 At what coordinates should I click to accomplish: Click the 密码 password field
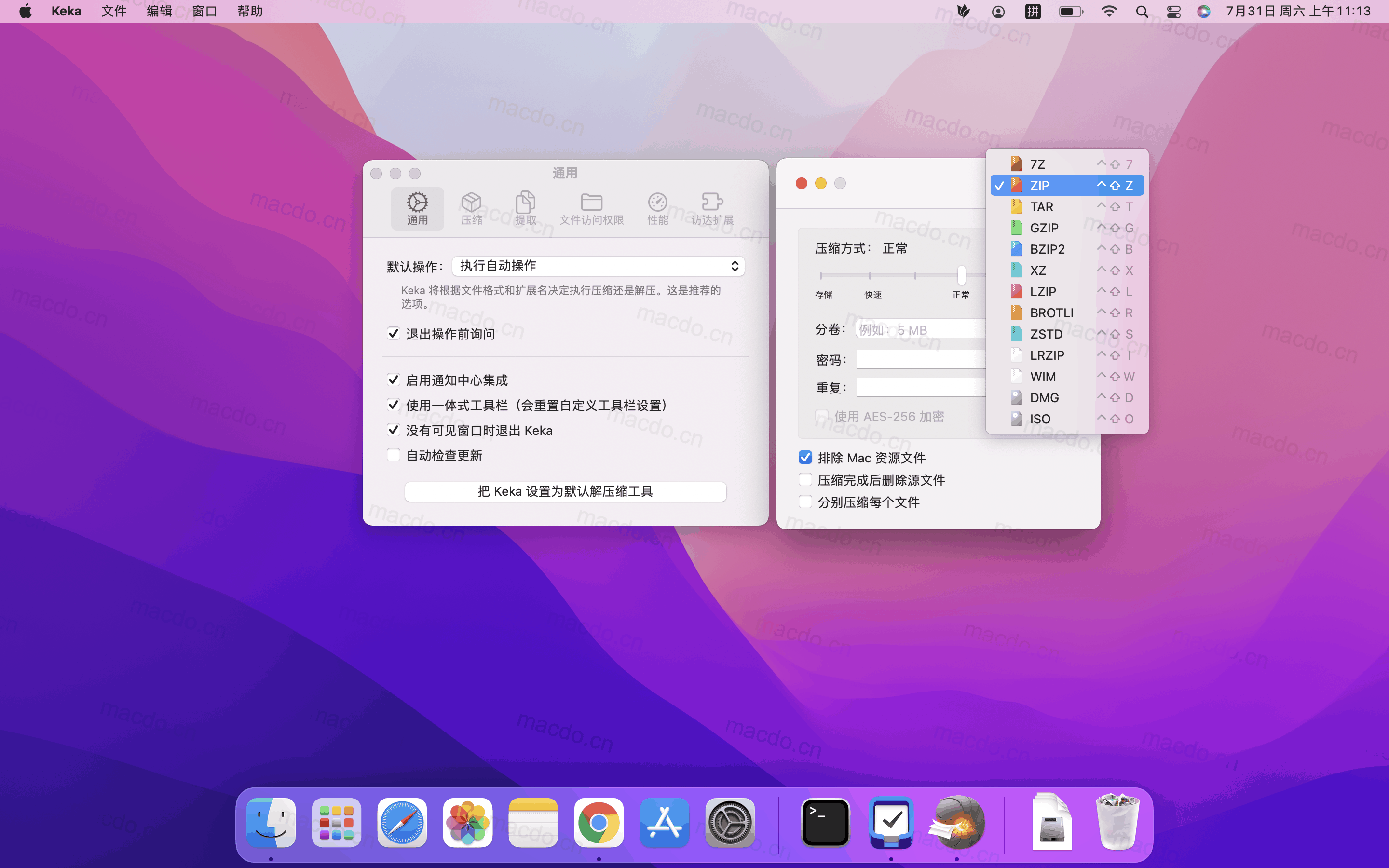(921, 360)
